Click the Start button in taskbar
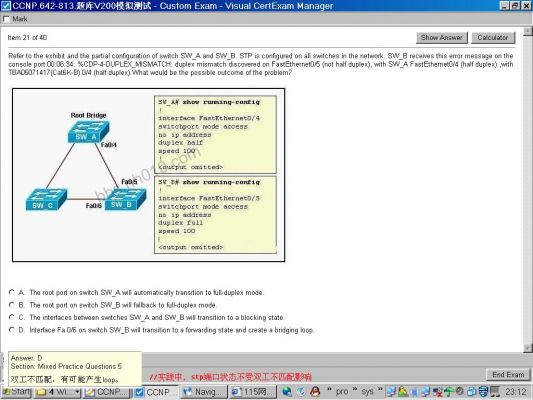The width and height of the screenshot is (533, 400). tap(16, 392)
